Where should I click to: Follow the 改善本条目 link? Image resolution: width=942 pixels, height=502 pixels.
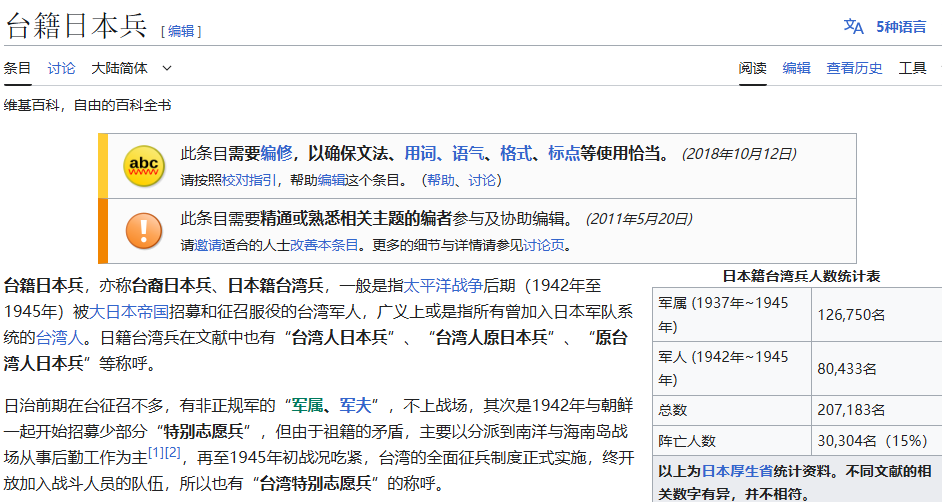[324, 245]
